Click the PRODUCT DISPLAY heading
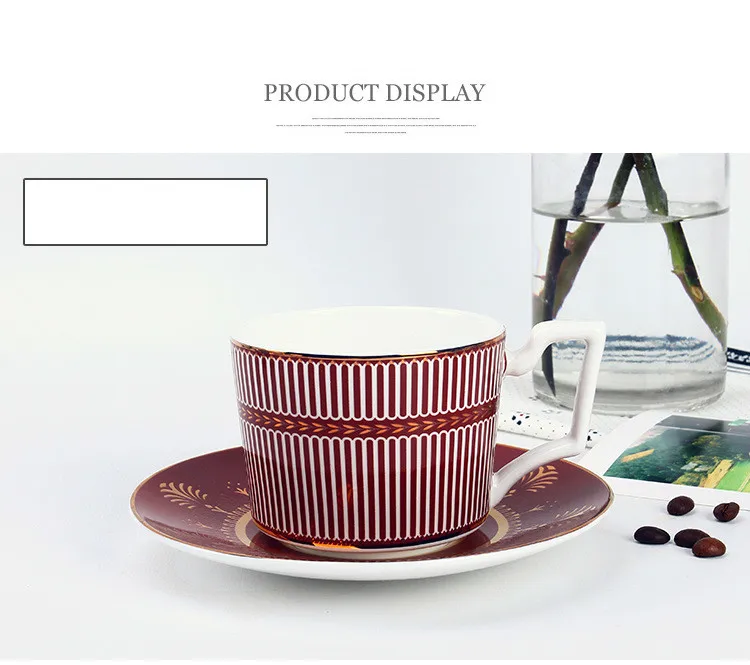750x665 pixels. (375, 93)
